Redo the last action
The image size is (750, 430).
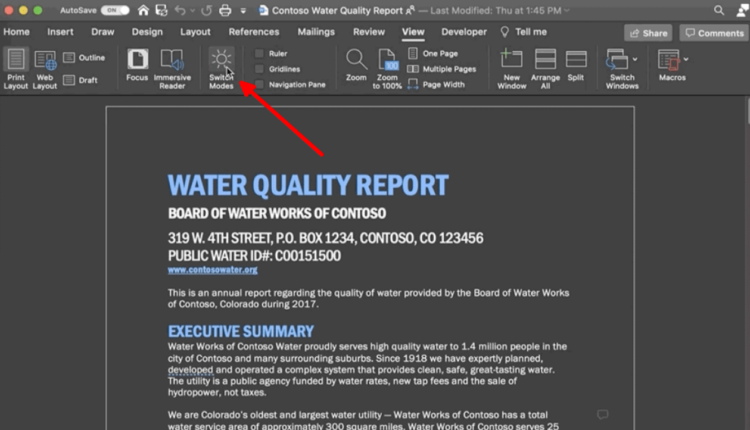[206, 10]
